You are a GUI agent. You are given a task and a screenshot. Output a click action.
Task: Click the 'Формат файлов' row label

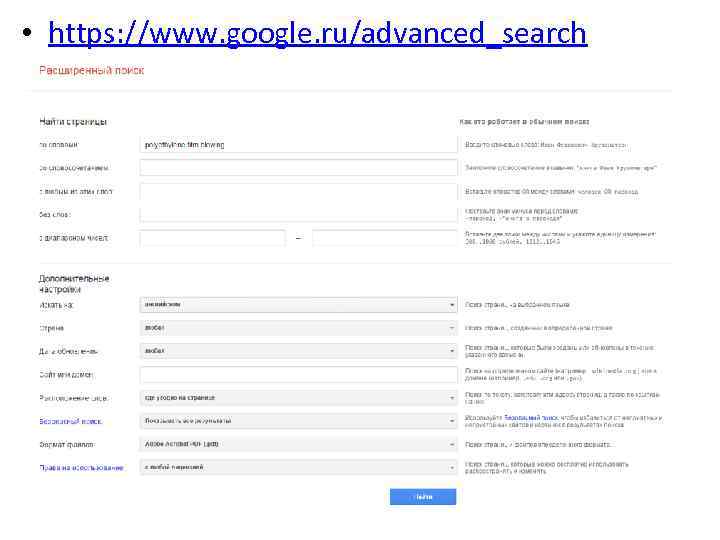[x=67, y=444]
